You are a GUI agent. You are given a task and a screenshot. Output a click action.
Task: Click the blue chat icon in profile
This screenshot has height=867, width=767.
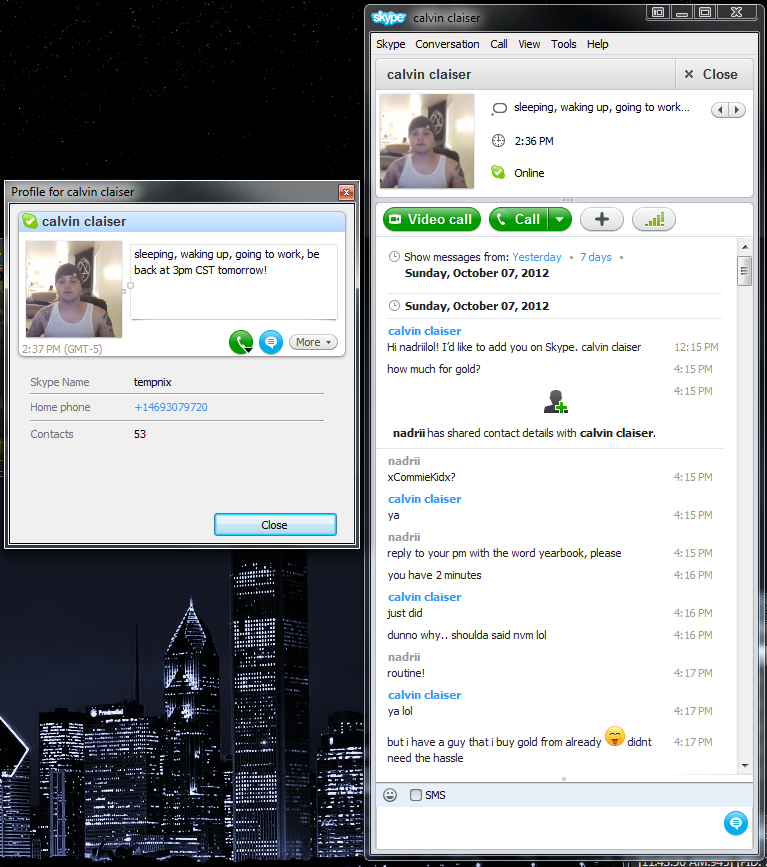point(271,342)
